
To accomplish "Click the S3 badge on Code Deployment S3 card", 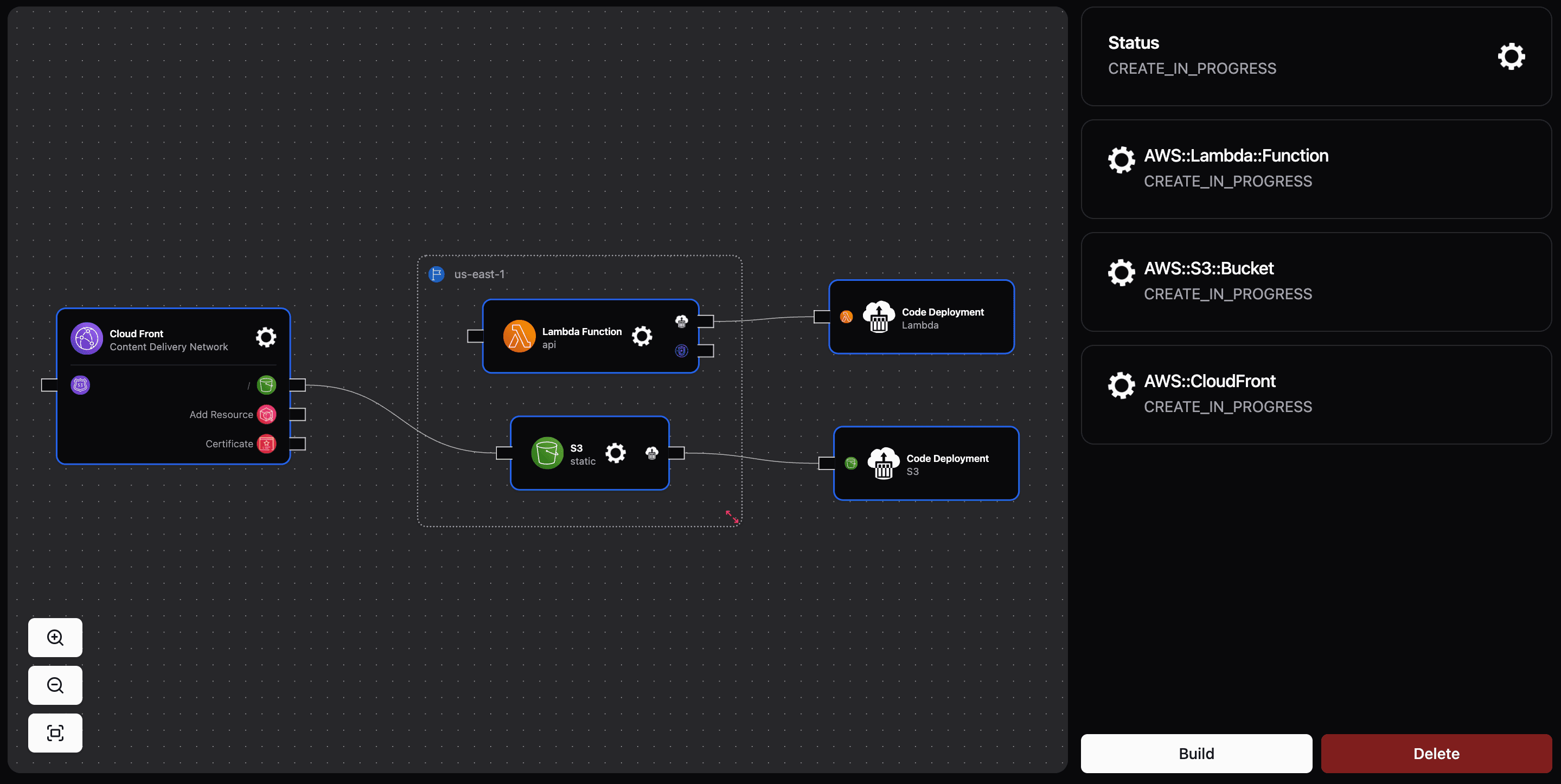I will [852, 463].
